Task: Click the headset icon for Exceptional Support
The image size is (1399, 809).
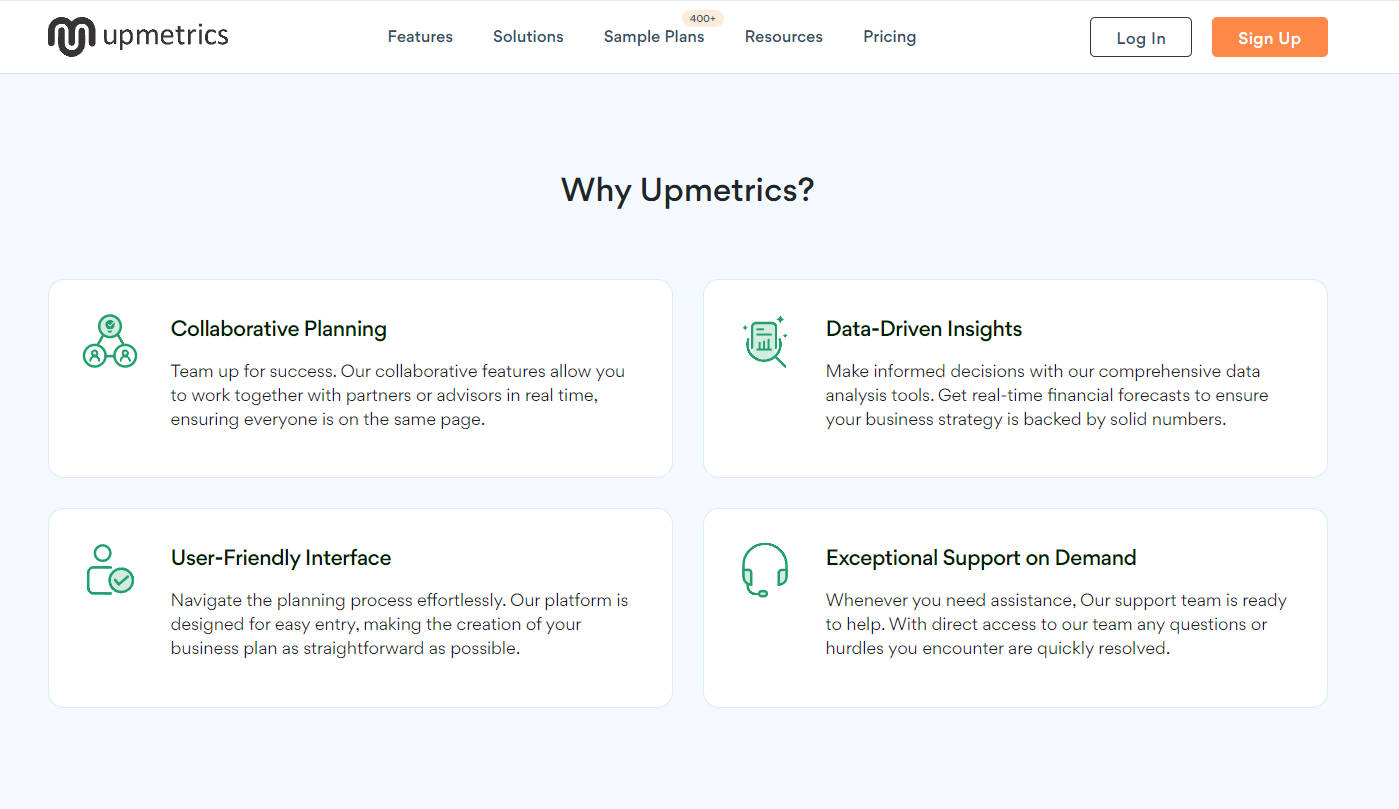Action: click(764, 571)
